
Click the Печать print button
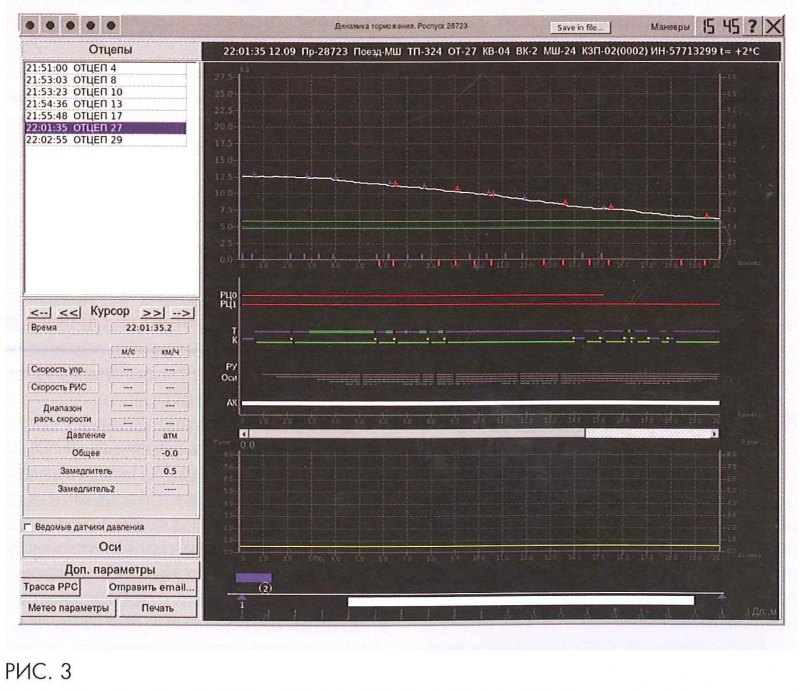[x=158, y=608]
